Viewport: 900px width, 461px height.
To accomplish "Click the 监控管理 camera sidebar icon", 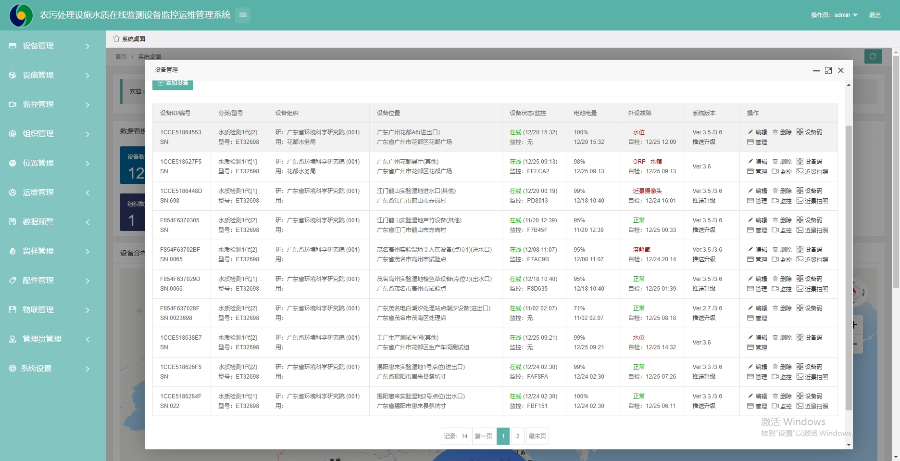I will [13, 104].
